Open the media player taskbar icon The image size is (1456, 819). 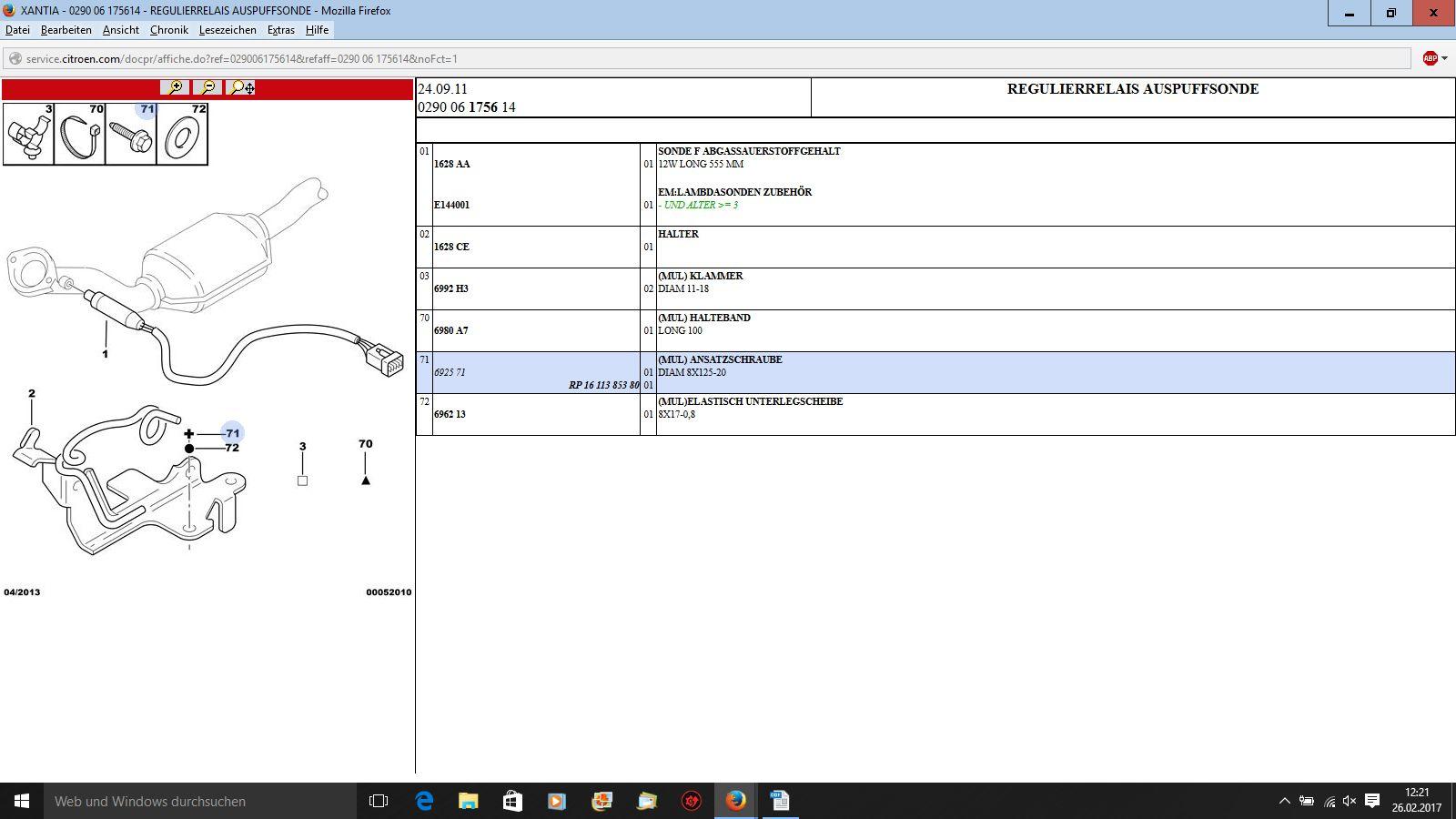(557, 801)
